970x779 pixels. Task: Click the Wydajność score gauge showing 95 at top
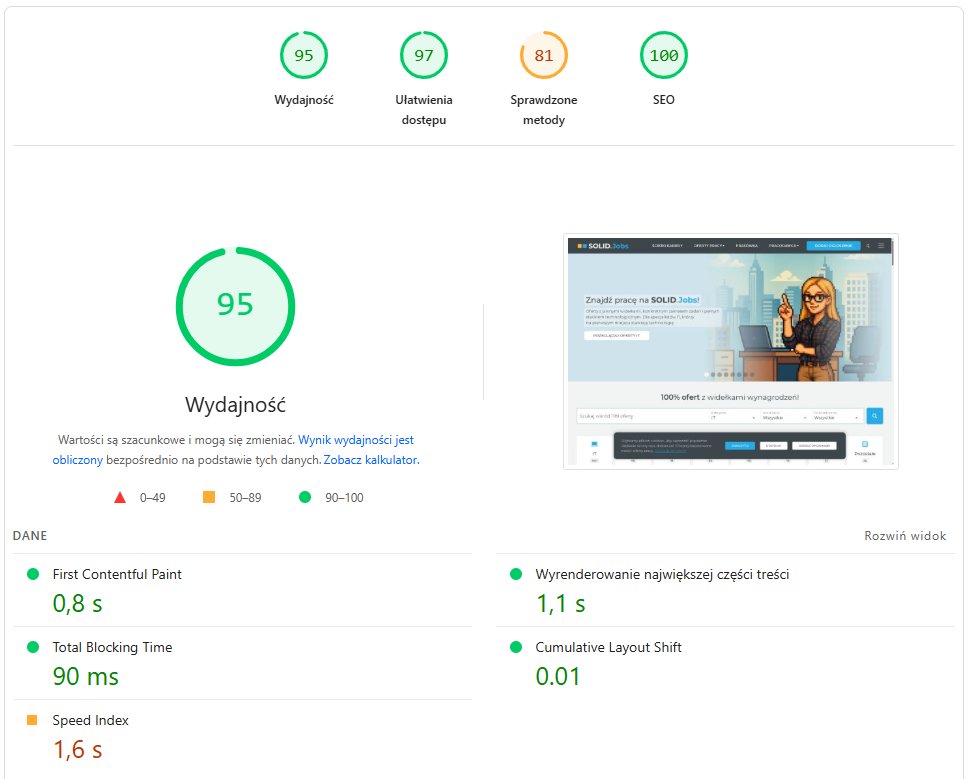304,55
